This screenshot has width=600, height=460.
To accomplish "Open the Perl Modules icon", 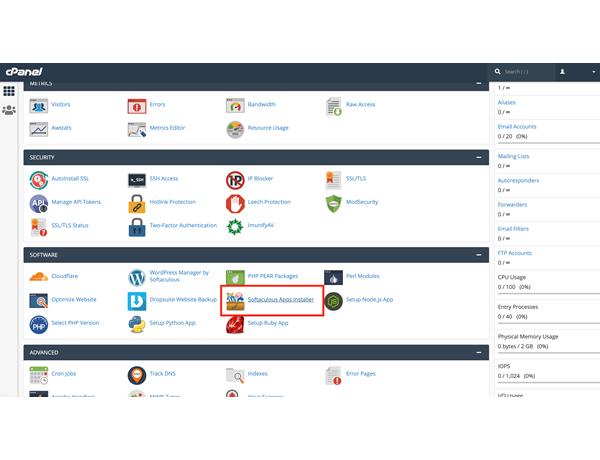I will (333, 278).
